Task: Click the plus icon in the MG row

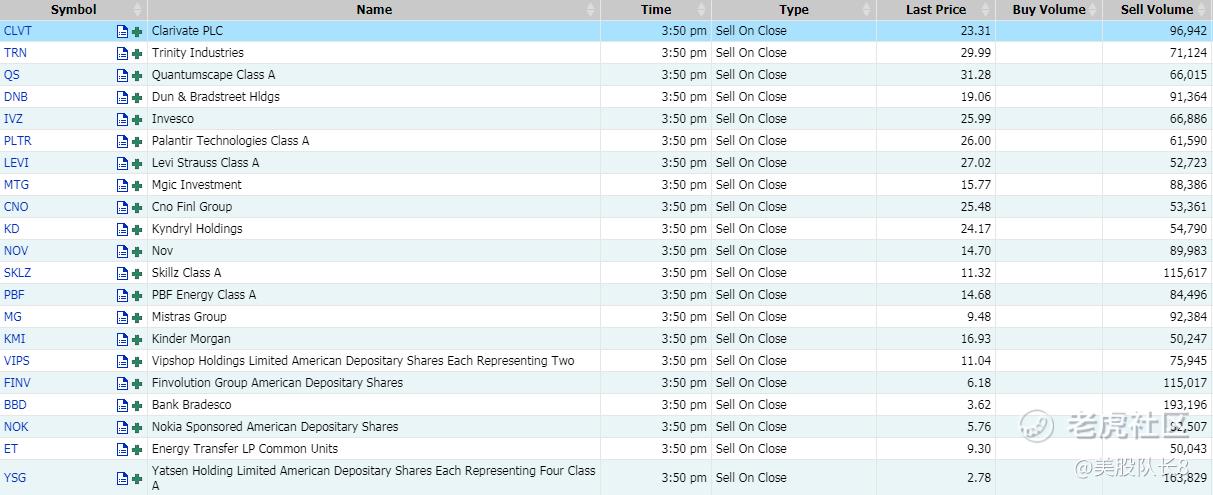Action: pos(137,318)
